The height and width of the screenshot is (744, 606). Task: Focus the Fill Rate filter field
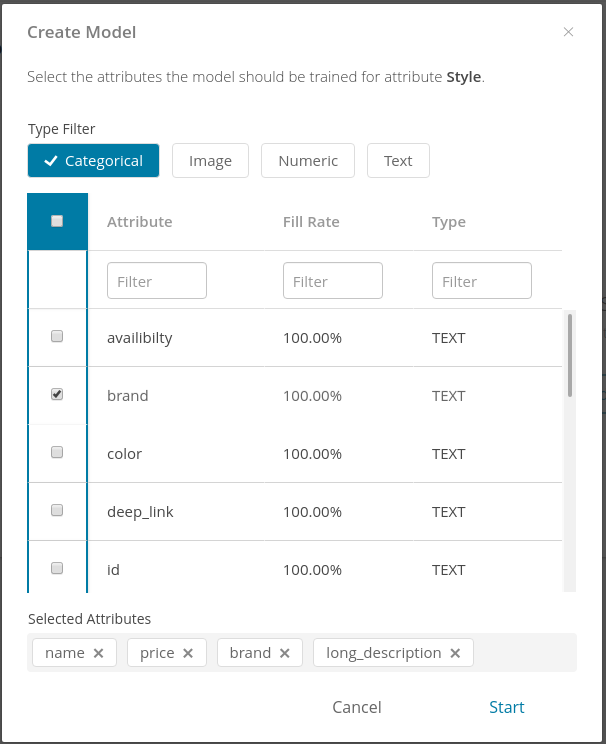tap(333, 281)
